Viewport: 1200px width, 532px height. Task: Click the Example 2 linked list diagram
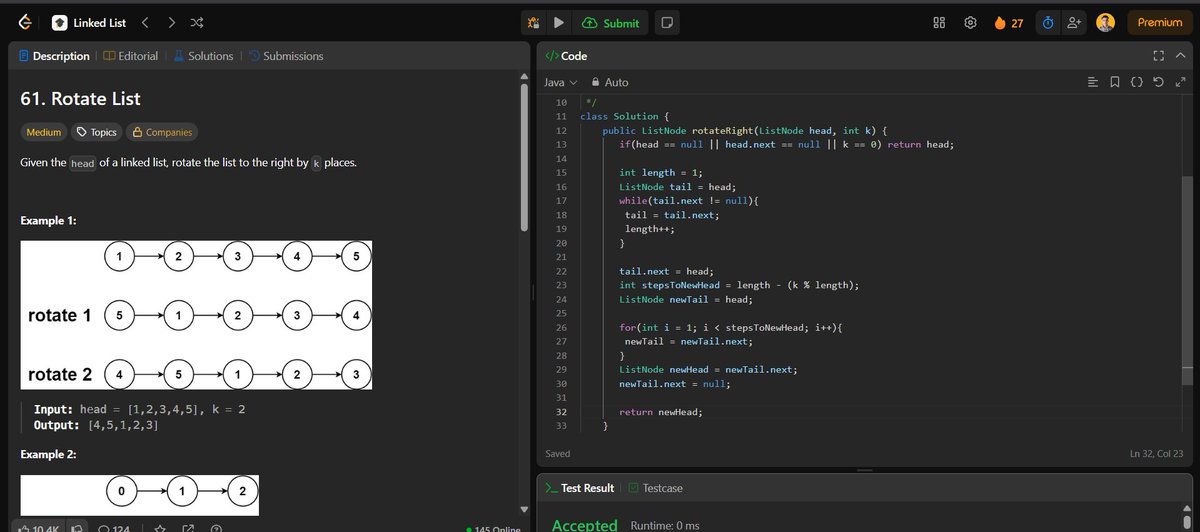(x=140, y=496)
